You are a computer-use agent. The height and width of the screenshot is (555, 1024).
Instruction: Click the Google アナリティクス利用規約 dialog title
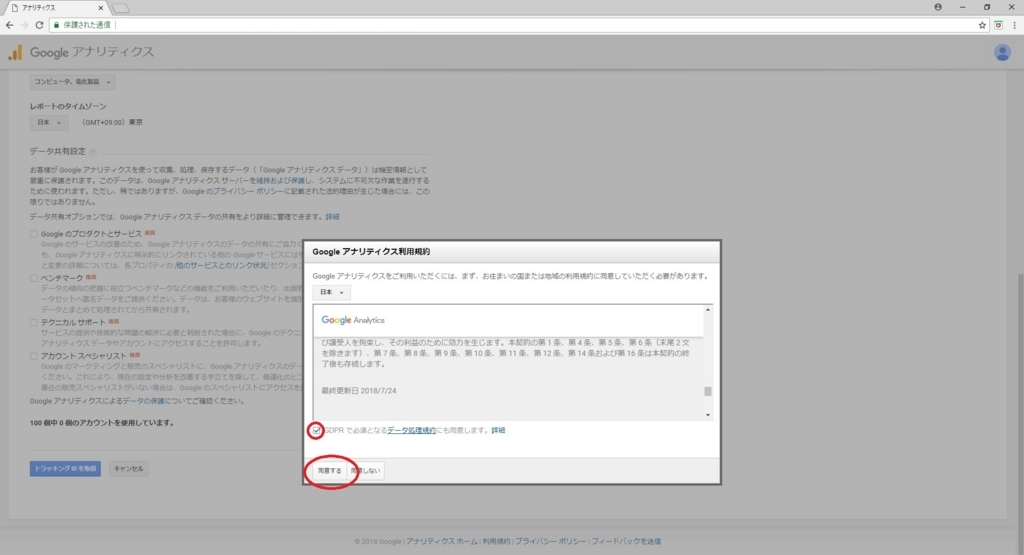point(371,251)
